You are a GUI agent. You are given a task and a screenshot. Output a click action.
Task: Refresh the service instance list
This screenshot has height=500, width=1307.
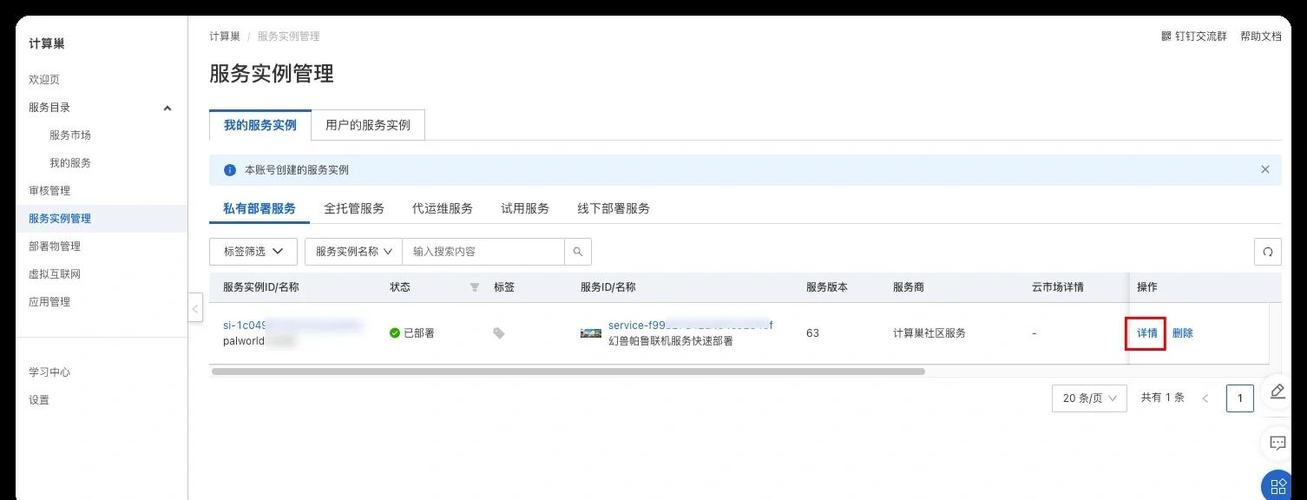pyautogui.click(x=1267, y=252)
